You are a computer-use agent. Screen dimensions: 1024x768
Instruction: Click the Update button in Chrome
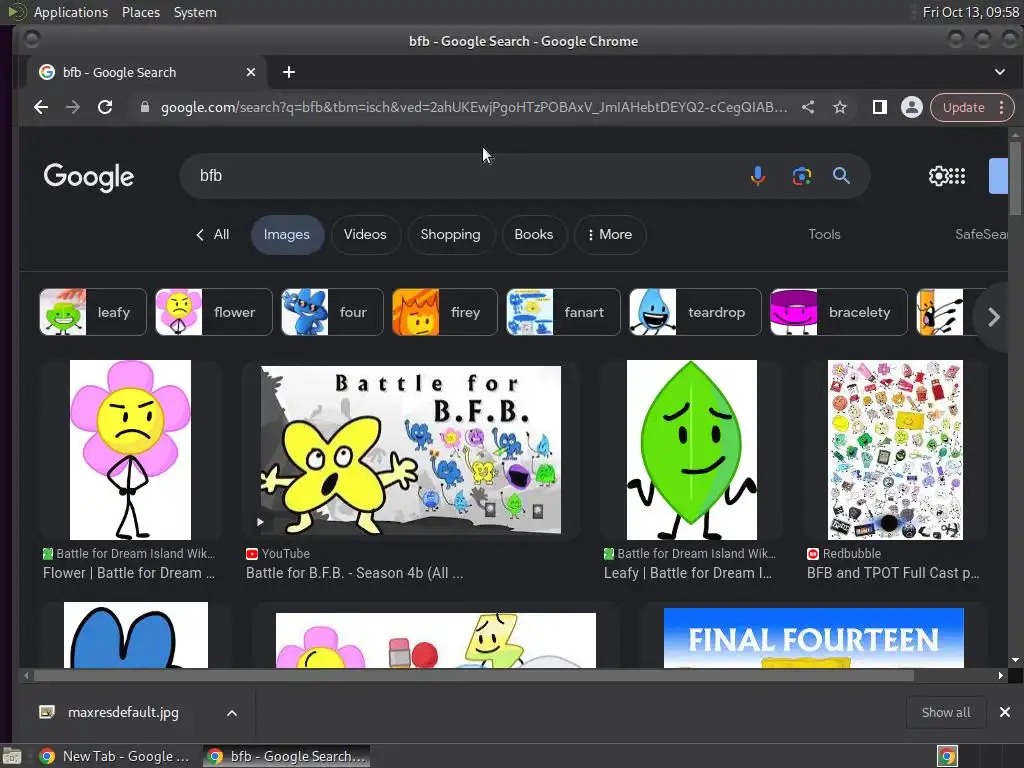963,107
